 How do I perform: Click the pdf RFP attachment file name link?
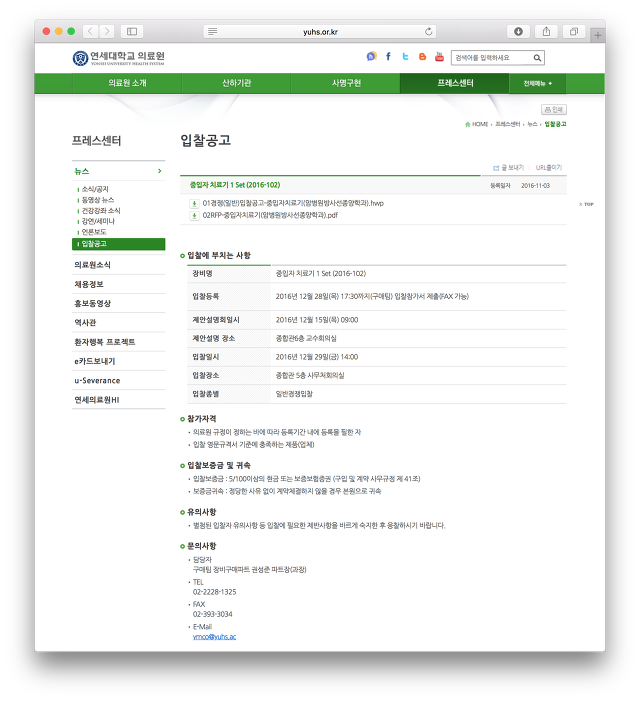click(x=270, y=215)
